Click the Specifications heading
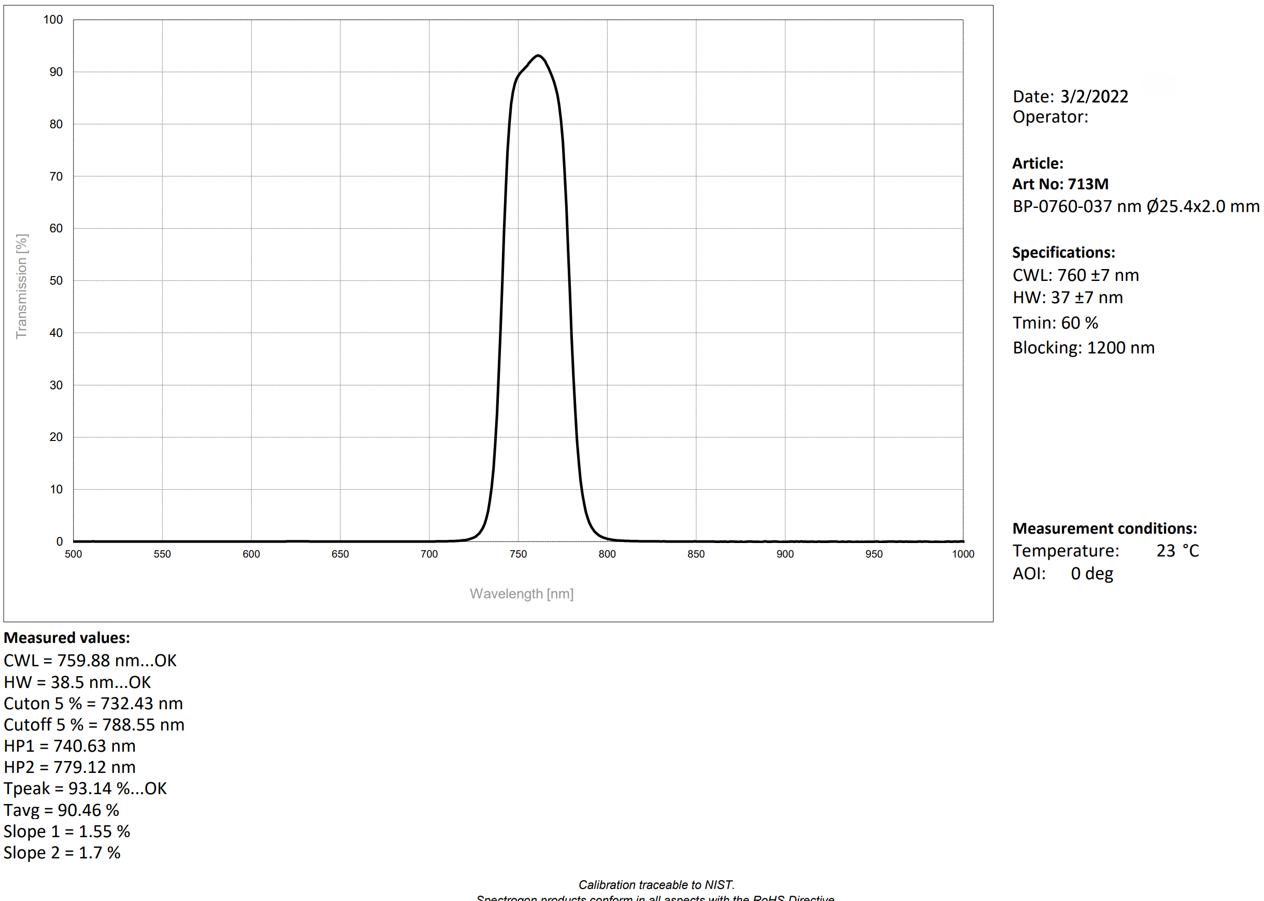Viewport: 1264px width, 901px height. [x=1063, y=253]
